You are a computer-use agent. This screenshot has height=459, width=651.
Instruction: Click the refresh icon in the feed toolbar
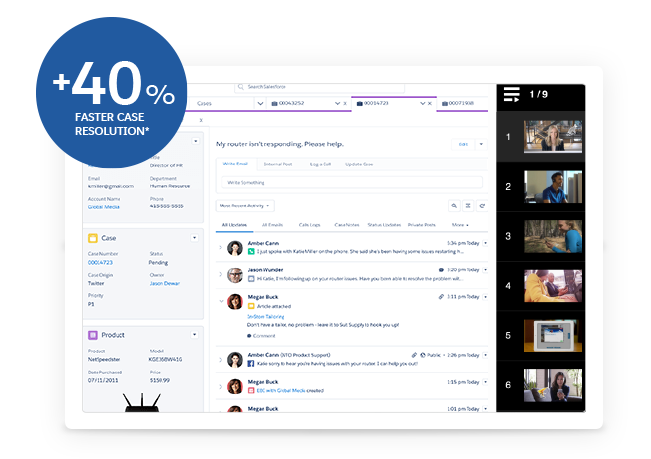tap(482, 205)
